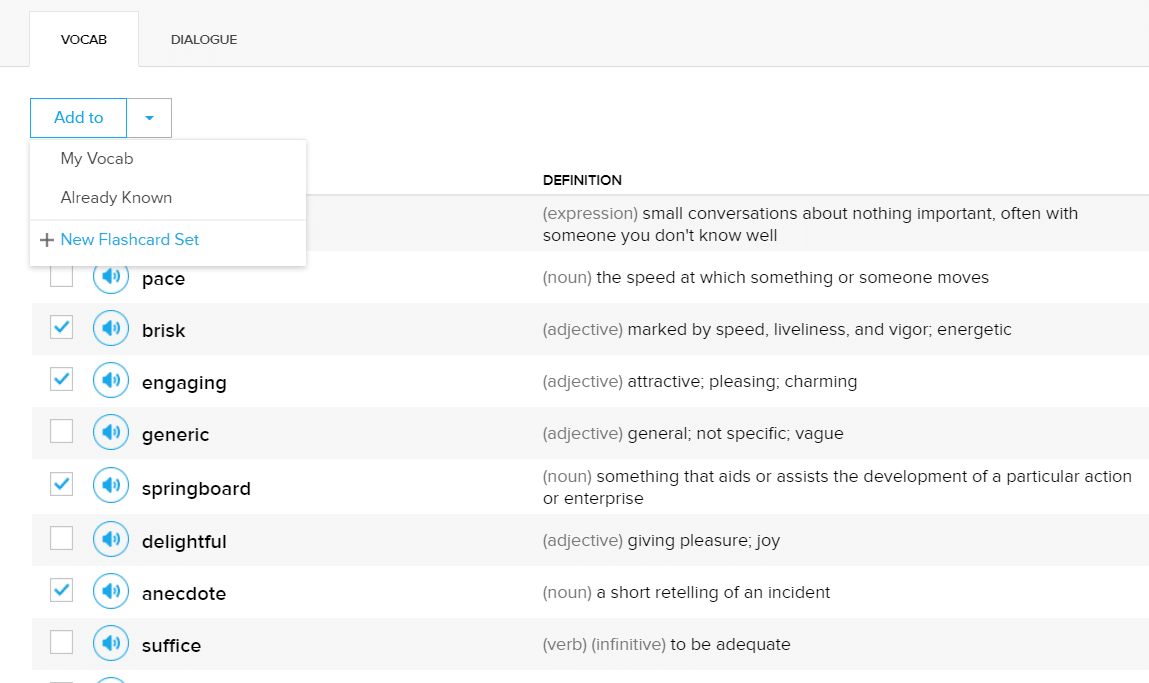Screen dimensions: 1149x683
Task: Uncheck the anecdote checkbox
Action: (x=62, y=591)
